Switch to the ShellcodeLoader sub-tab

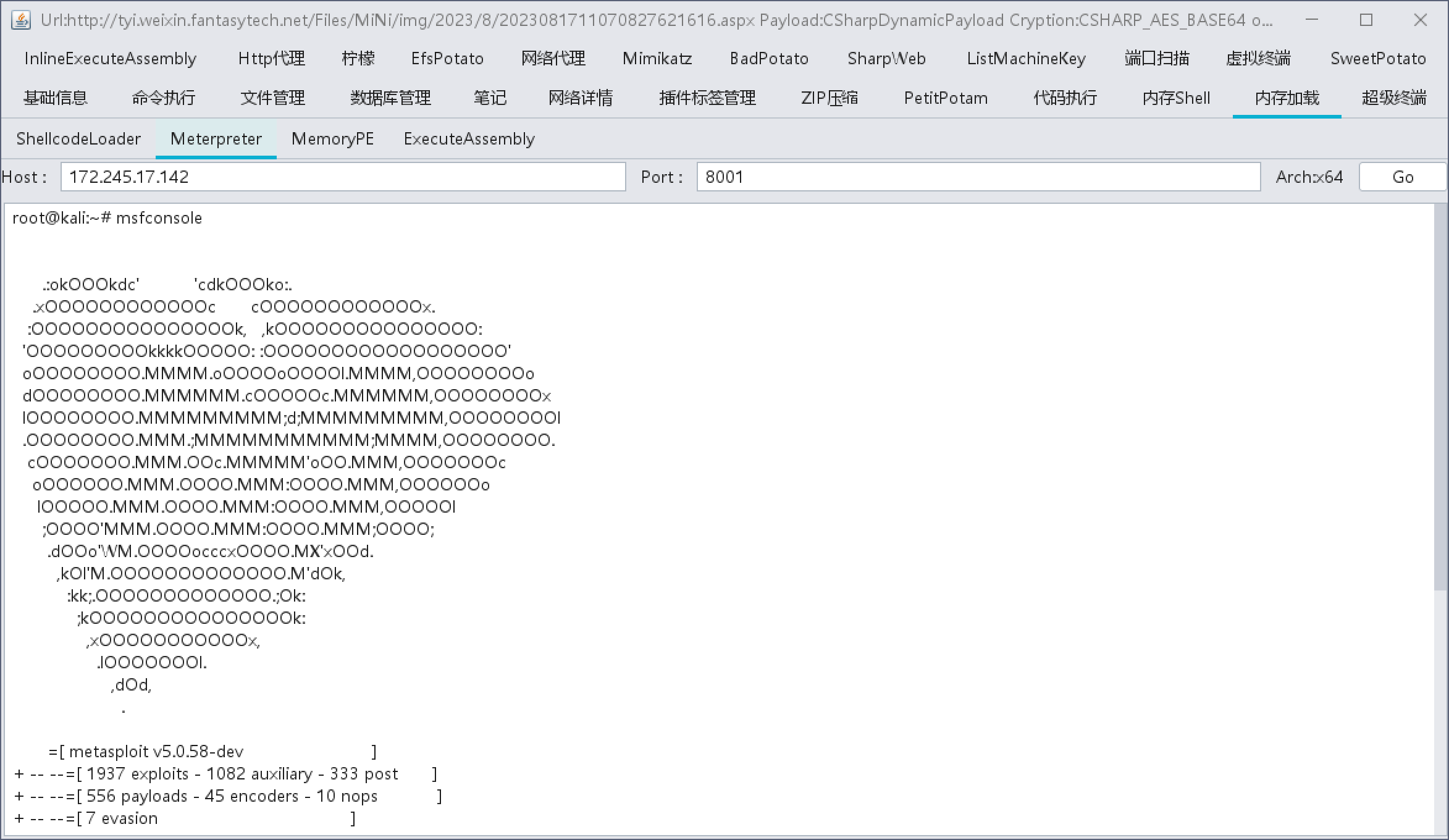click(x=78, y=139)
